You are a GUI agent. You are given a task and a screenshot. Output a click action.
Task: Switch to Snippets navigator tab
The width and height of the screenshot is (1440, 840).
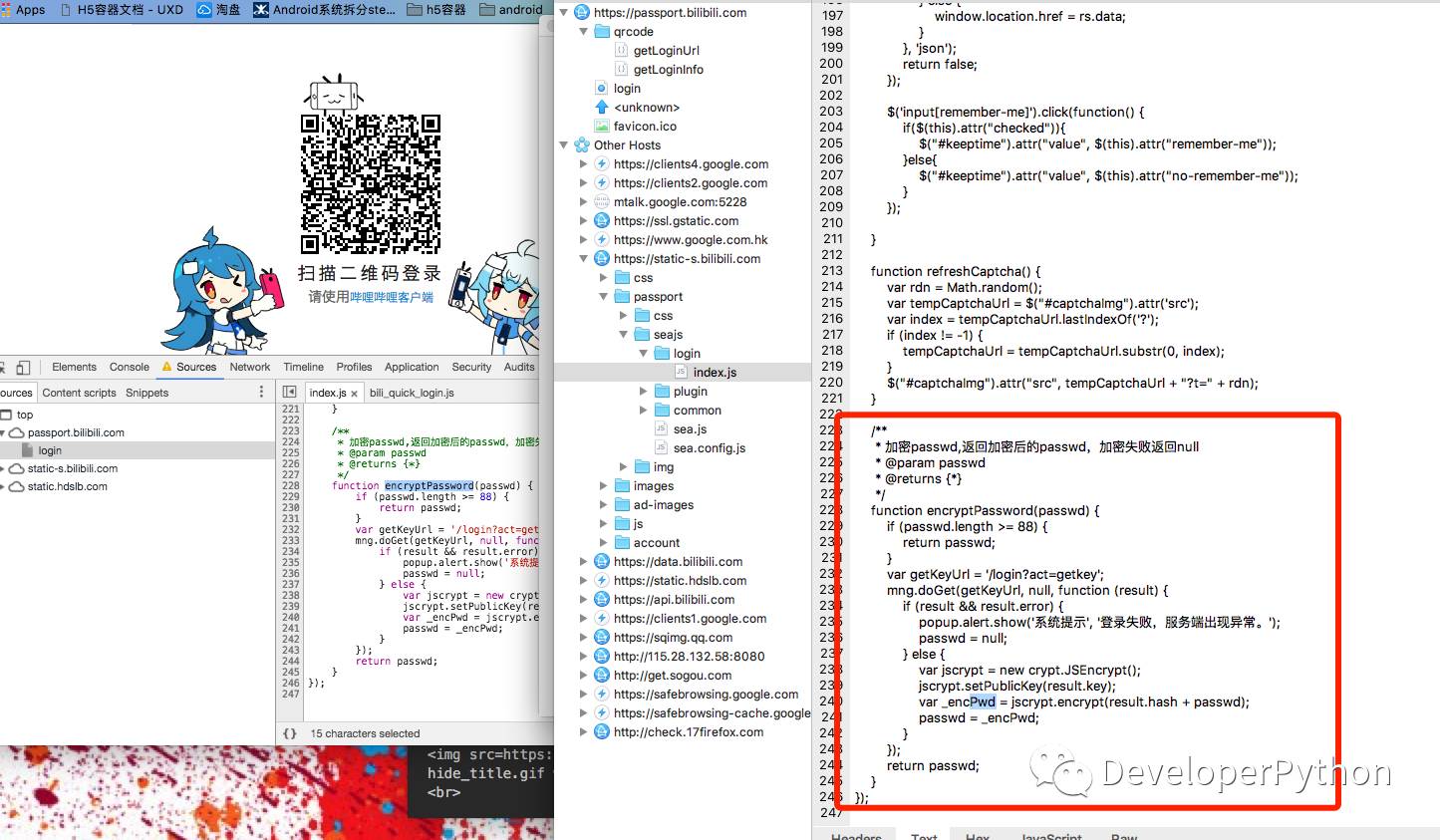coord(147,393)
